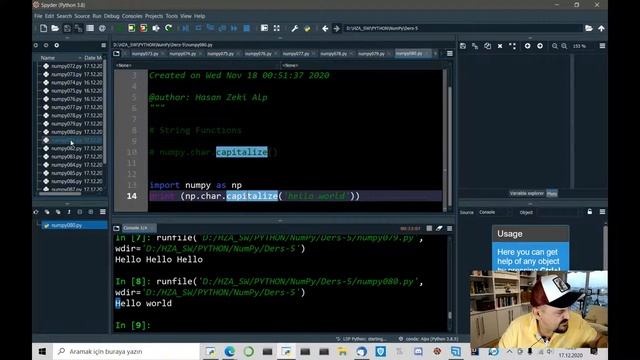The image size is (640, 360).
Task: Open the Debug menu
Action: [111, 16]
